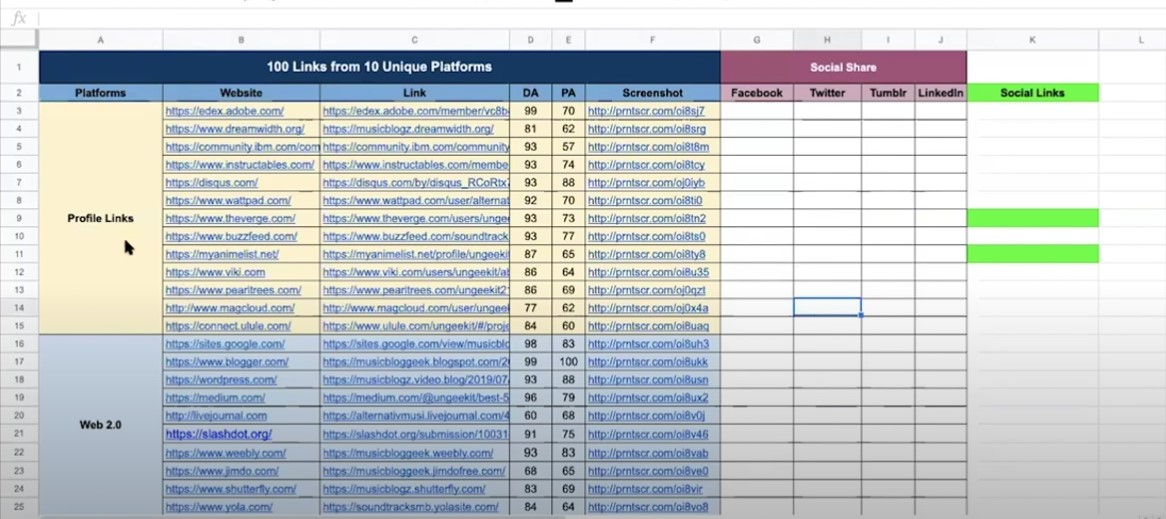Click the green cell in row 9
Image resolution: width=1166 pixels, height=519 pixels.
1032,218
